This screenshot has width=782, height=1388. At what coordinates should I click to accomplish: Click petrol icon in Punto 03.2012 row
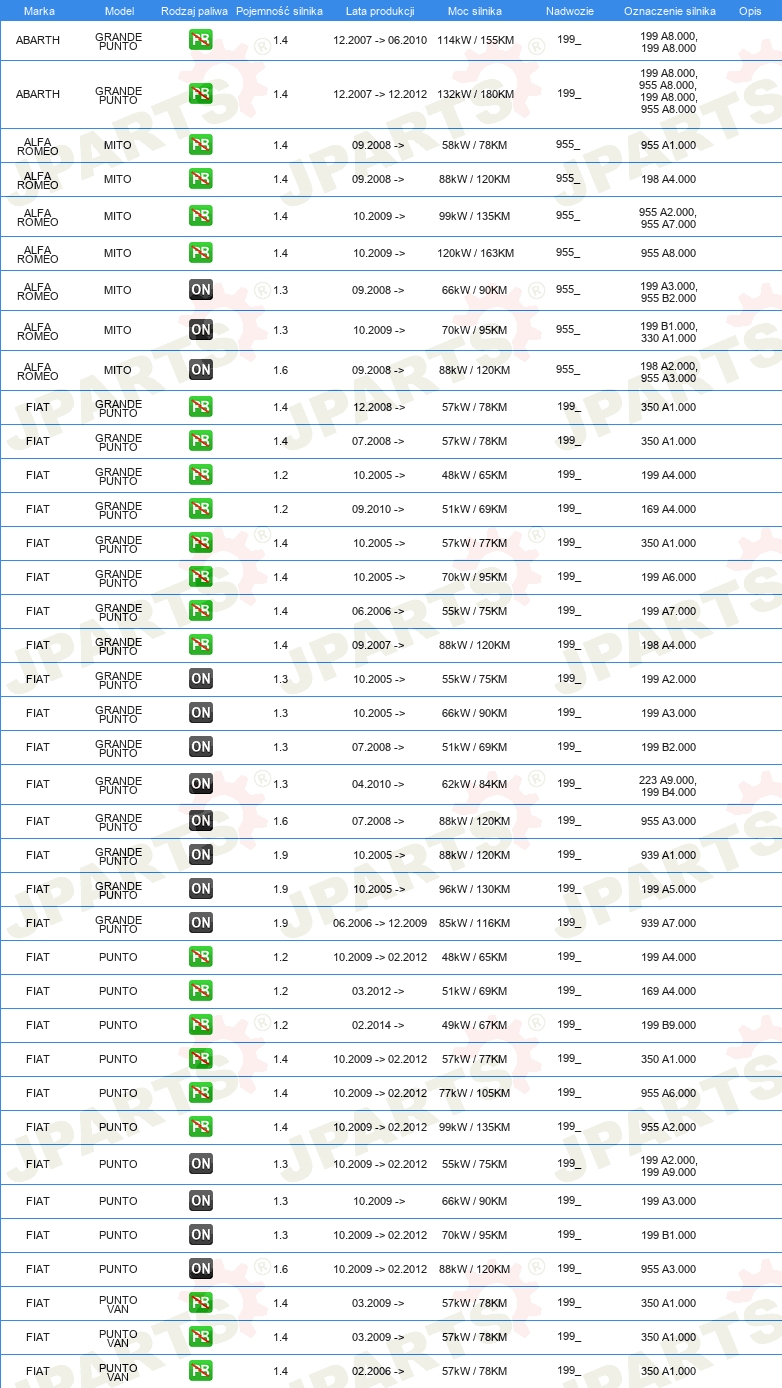pos(201,991)
